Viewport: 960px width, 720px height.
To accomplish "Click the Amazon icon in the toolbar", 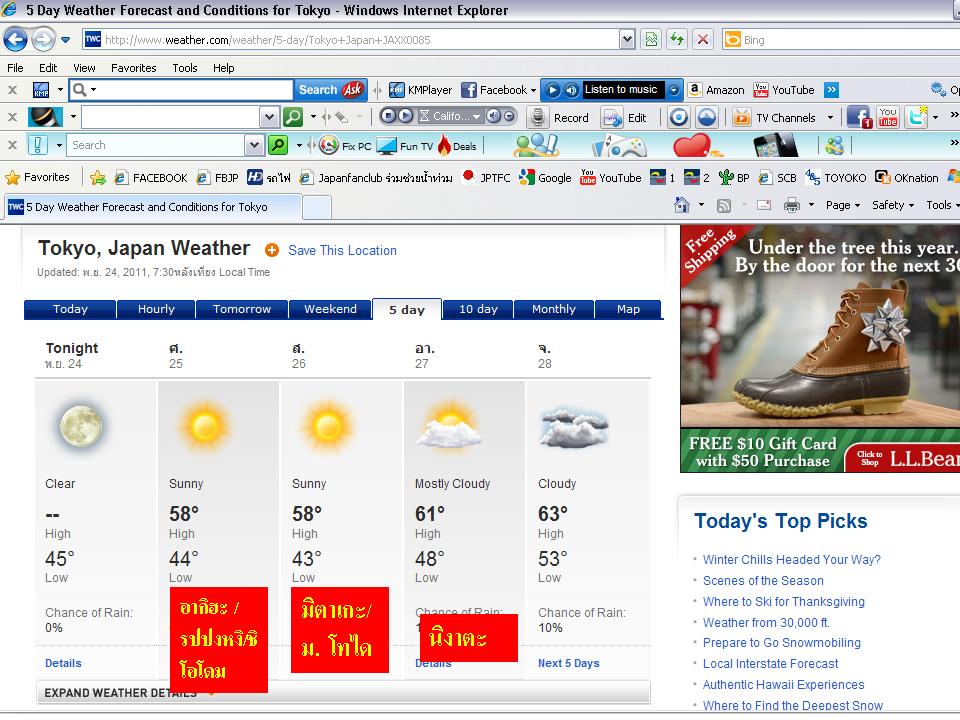I will [694, 90].
